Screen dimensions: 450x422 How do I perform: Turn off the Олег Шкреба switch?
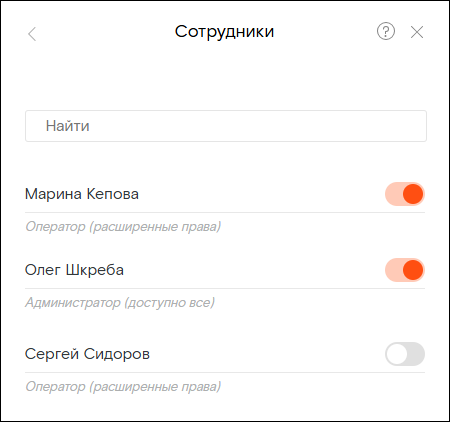tap(405, 270)
